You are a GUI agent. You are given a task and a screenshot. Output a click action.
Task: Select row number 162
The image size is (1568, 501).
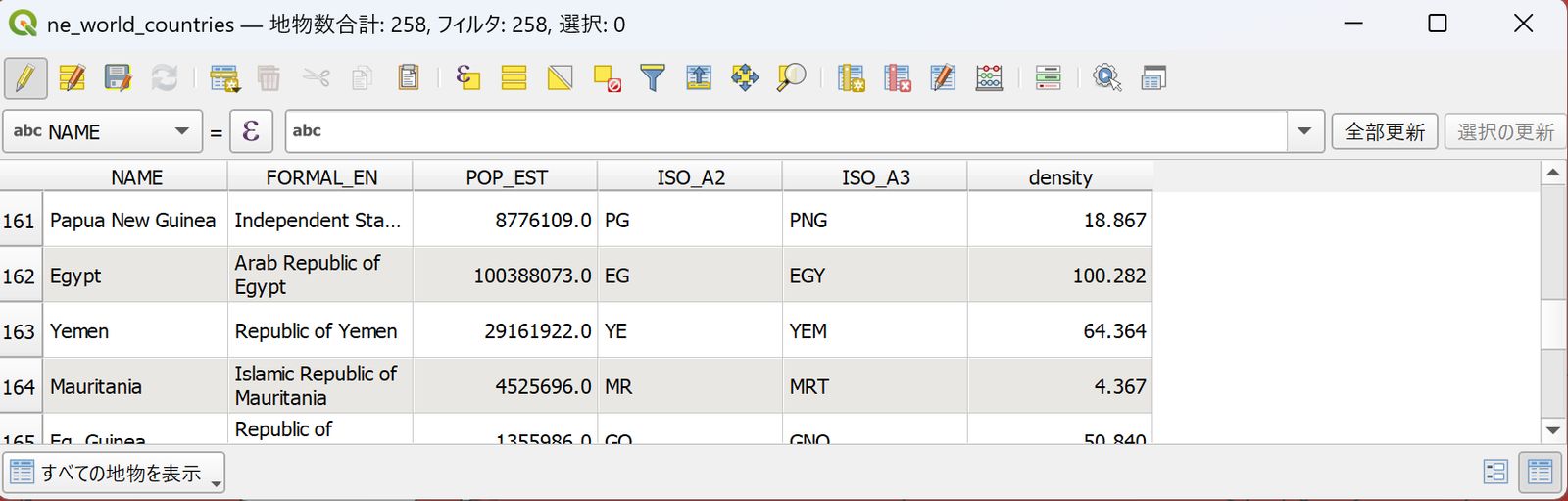(21, 276)
